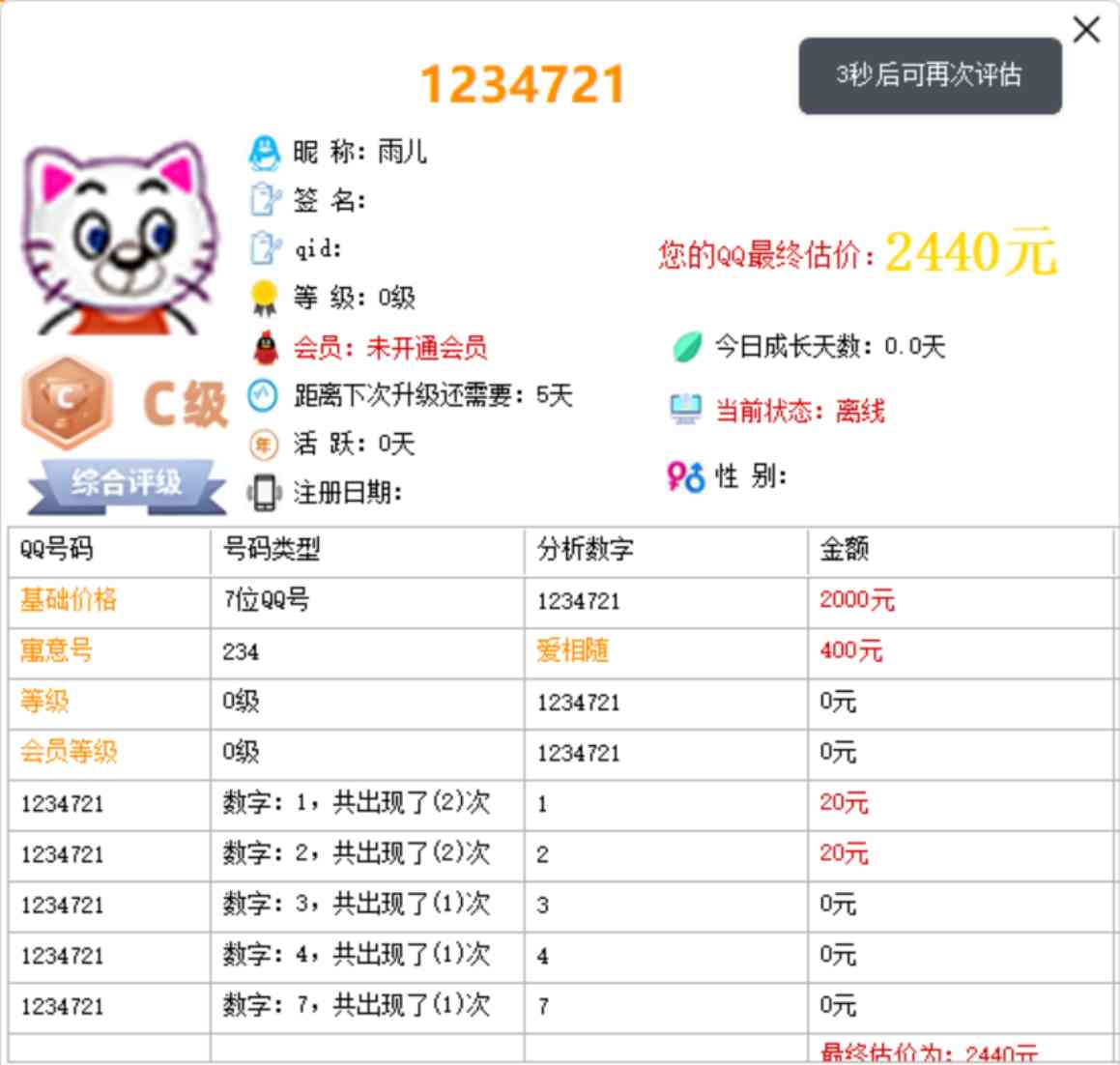Click the C级 hexagon badge icon
The image size is (1120, 1065).
click(x=67, y=404)
